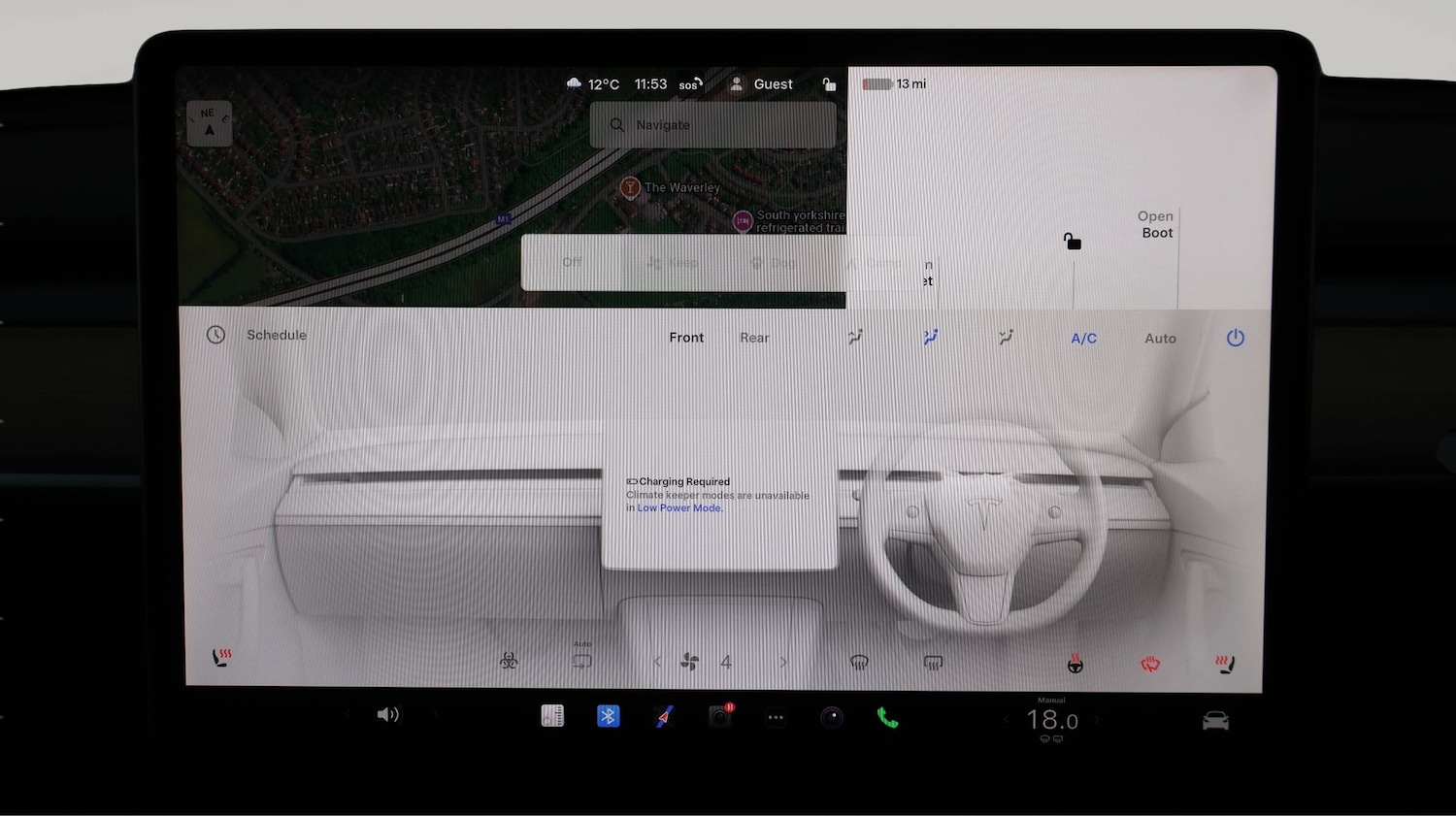Enable Auto climate mode
The height and width of the screenshot is (816, 1456).
coord(1160,338)
